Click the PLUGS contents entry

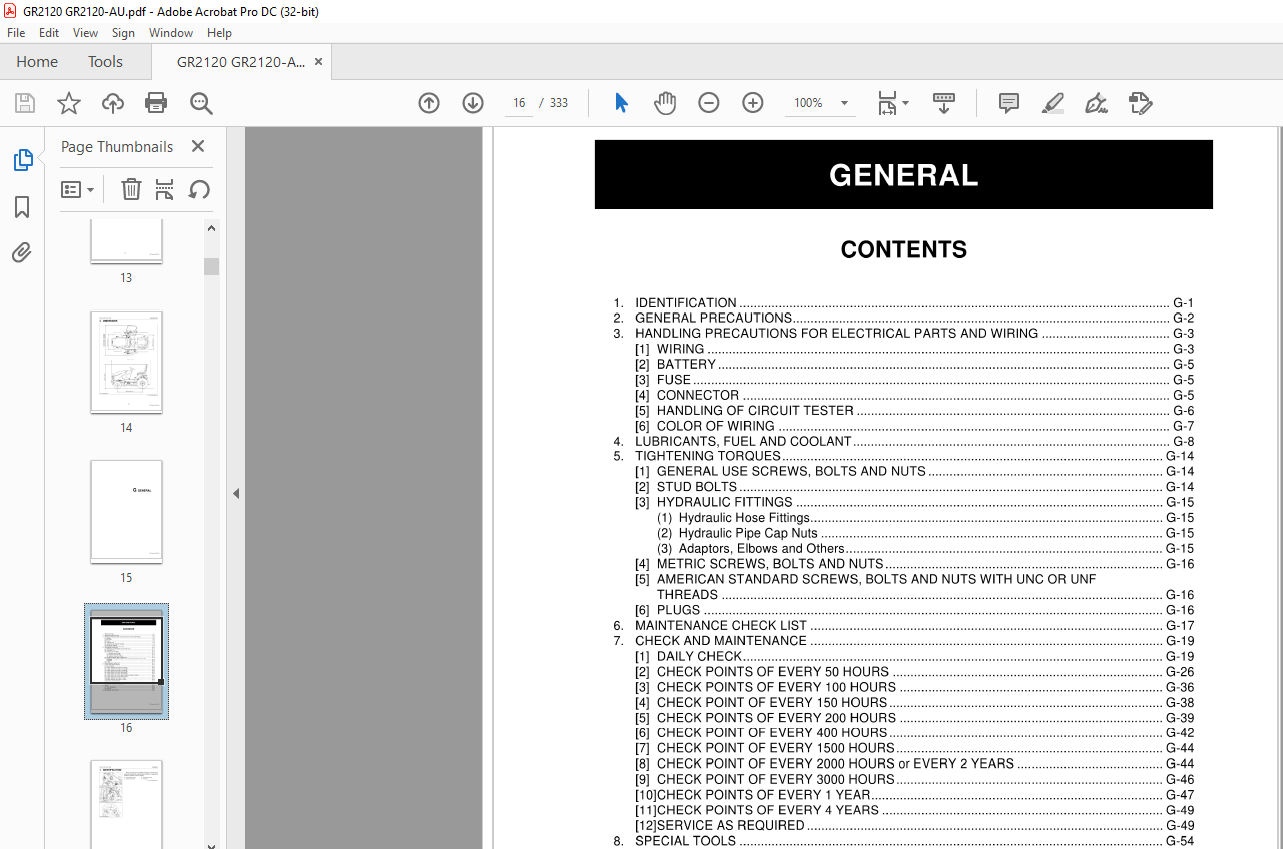pyautogui.click(x=914, y=610)
